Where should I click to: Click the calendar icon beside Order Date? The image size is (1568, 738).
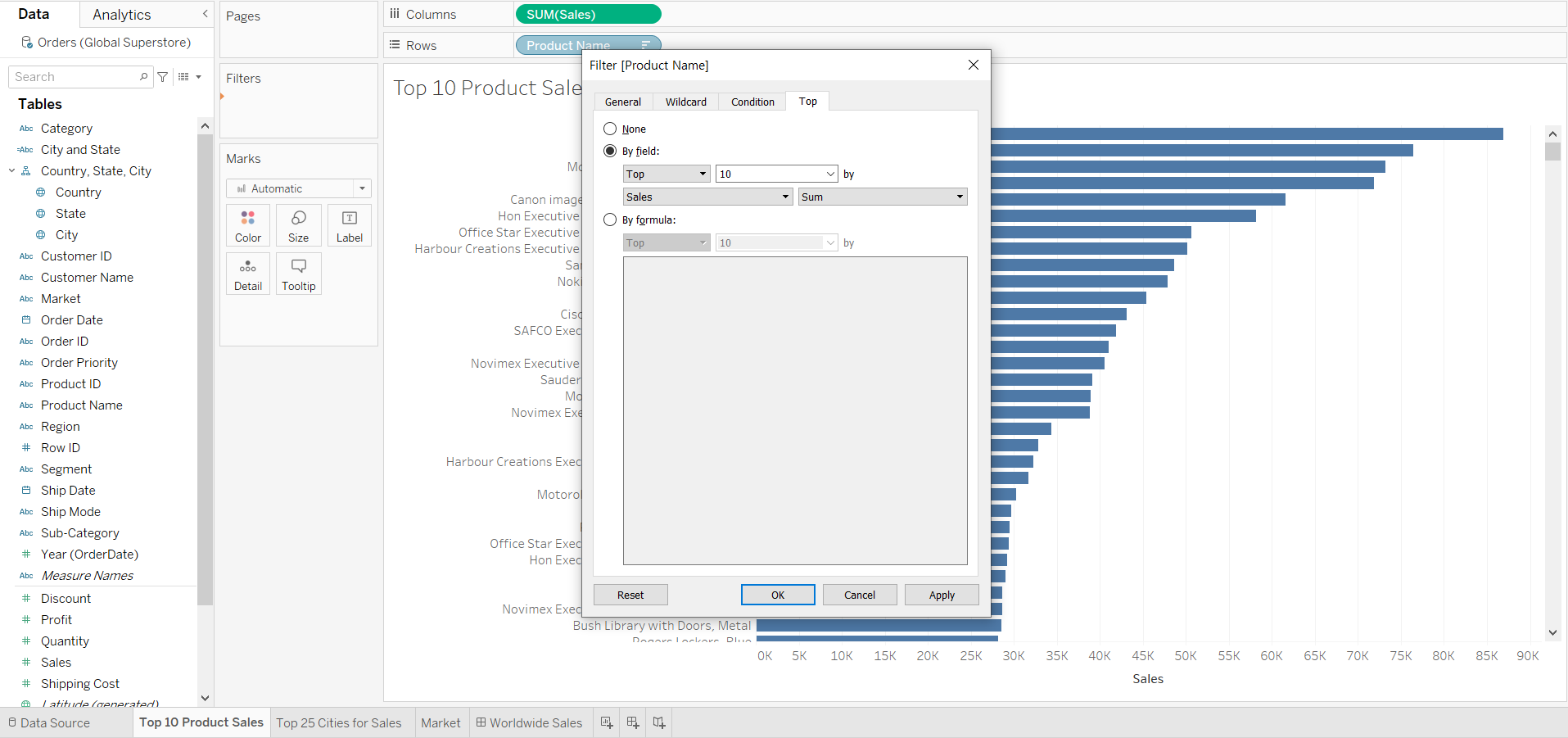[x=26, y=320]
